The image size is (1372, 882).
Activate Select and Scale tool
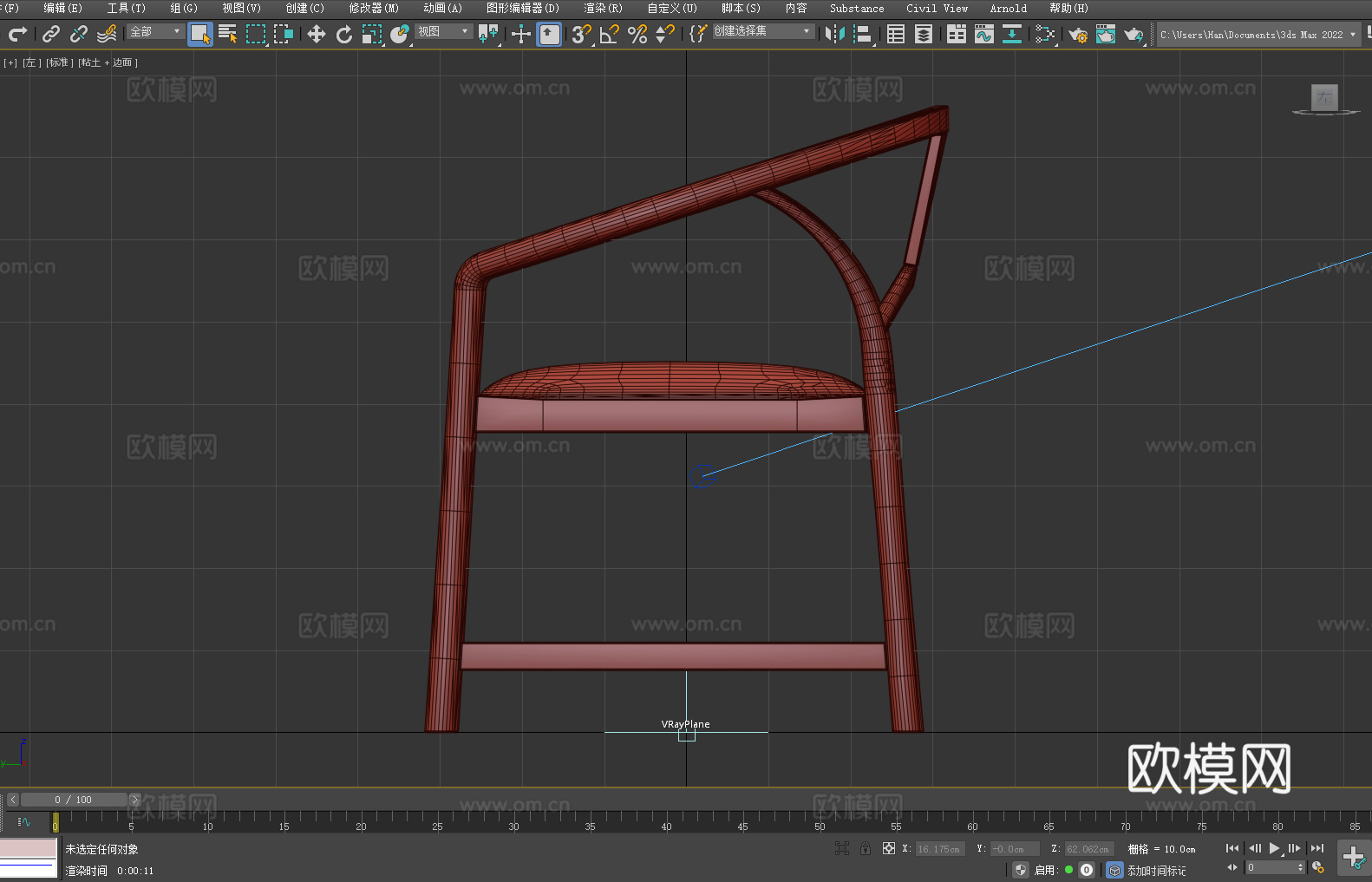[372, 34]
